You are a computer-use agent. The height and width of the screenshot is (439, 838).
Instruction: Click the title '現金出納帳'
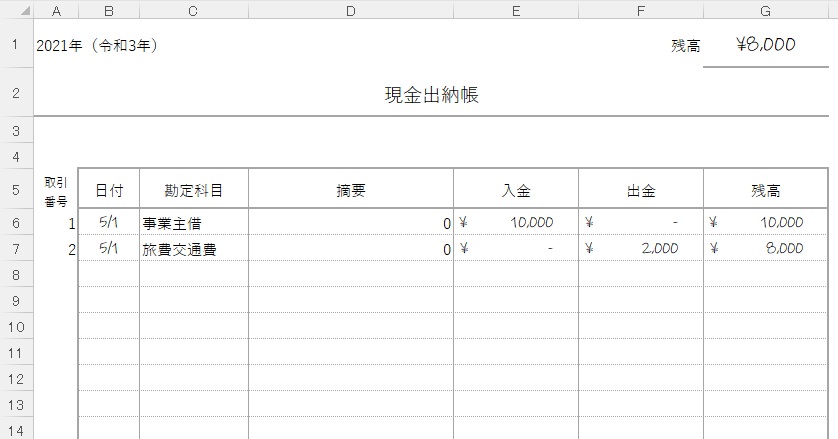click(431, 95)
